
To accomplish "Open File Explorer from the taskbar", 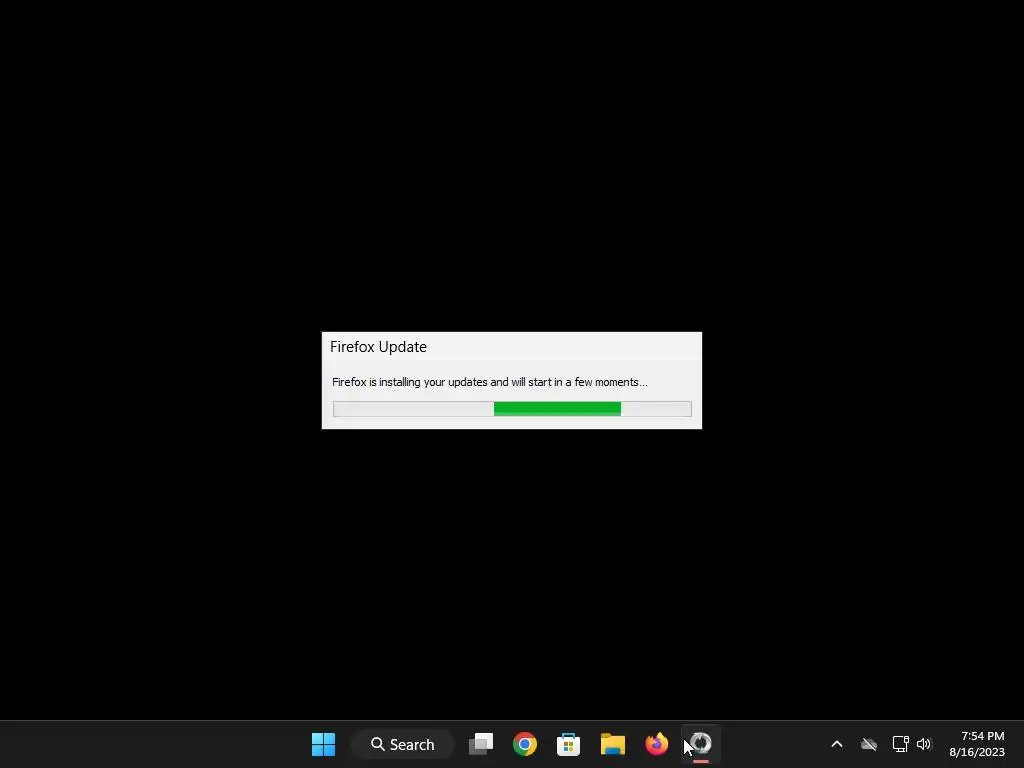I will coord(613,744).
